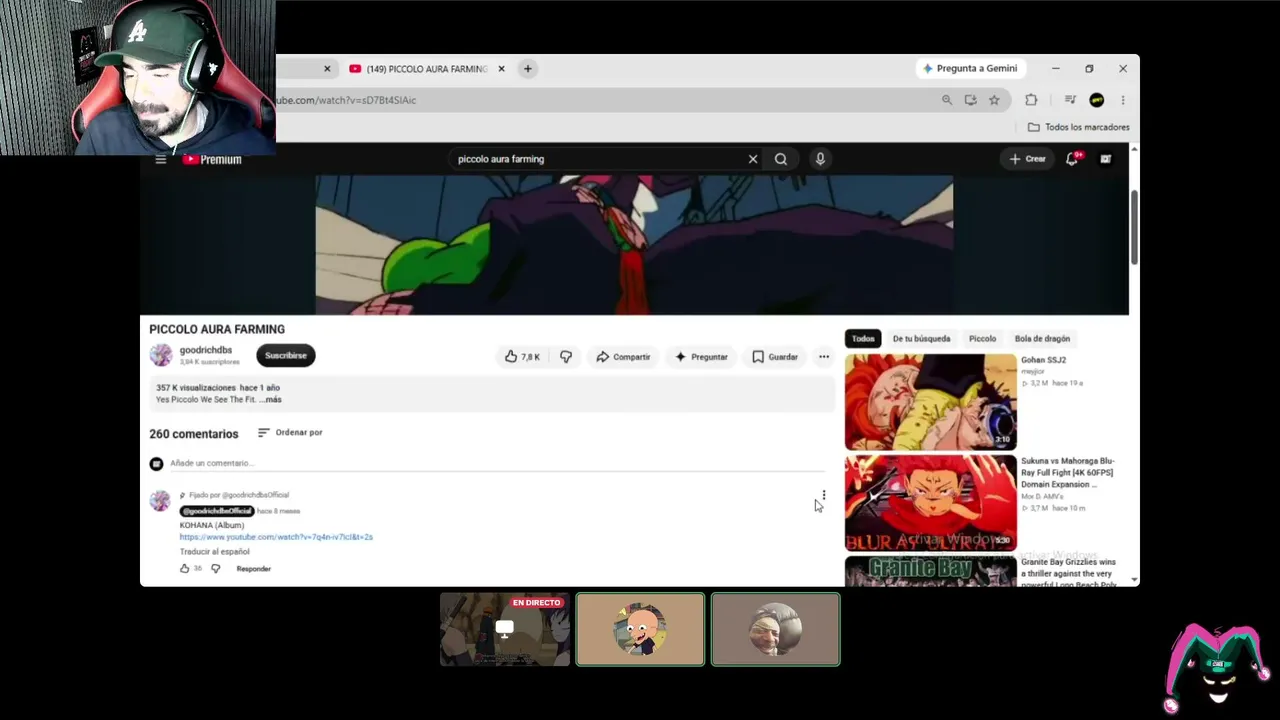Share the video via Compartir

[x=623, y=357]
